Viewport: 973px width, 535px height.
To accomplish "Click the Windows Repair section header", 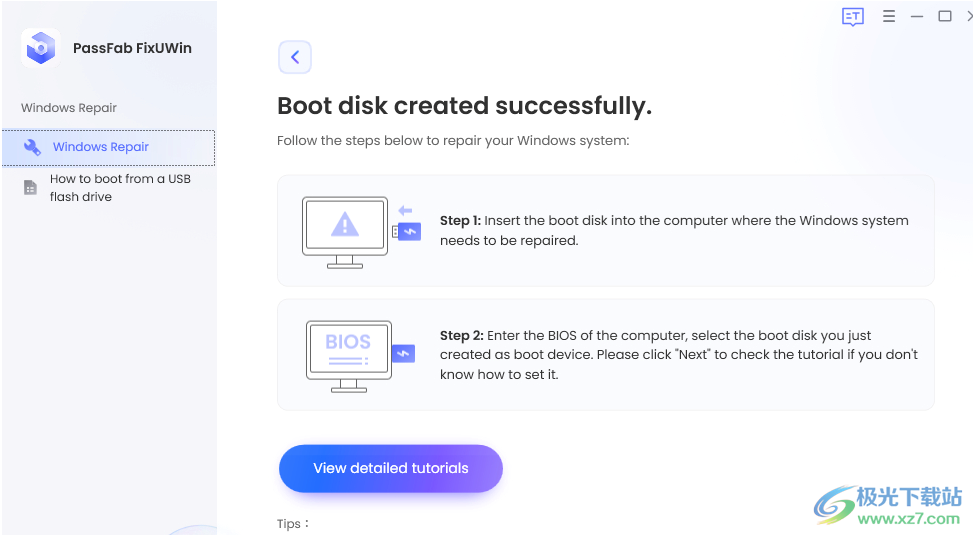I will (x=69, y=107).
